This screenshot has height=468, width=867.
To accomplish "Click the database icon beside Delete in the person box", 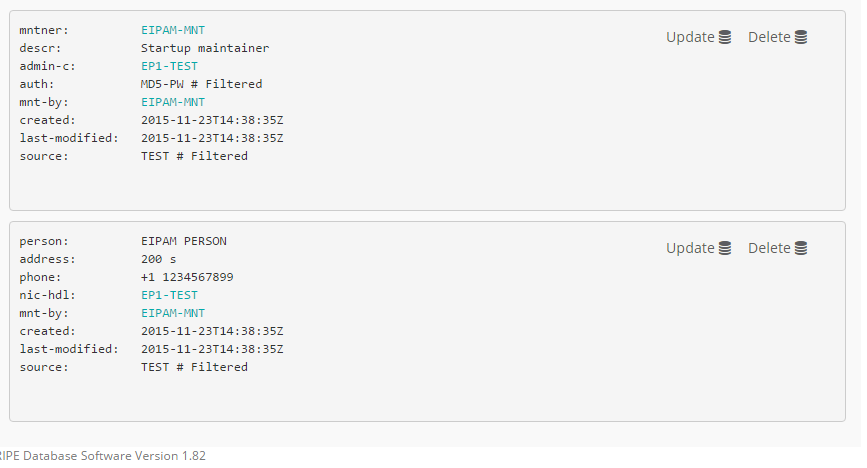I will (x=801, y=248).
